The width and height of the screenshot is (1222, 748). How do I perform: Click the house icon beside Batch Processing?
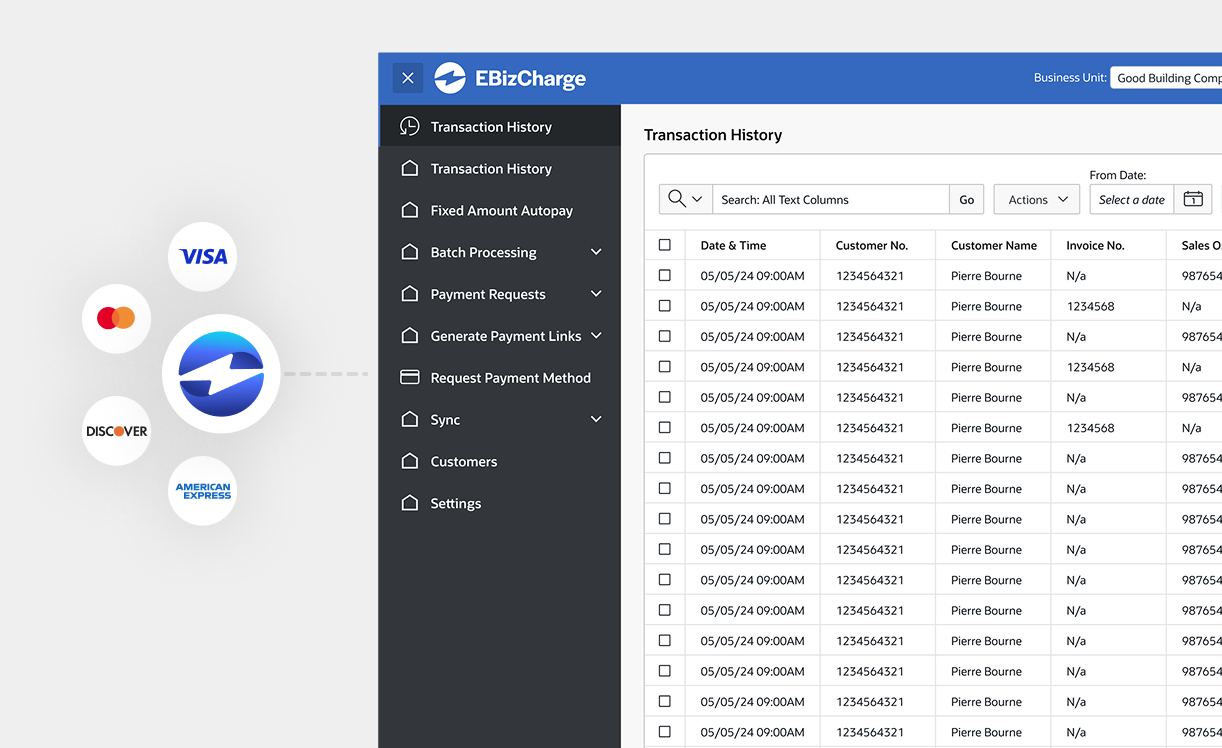click(x=409, y=252)
